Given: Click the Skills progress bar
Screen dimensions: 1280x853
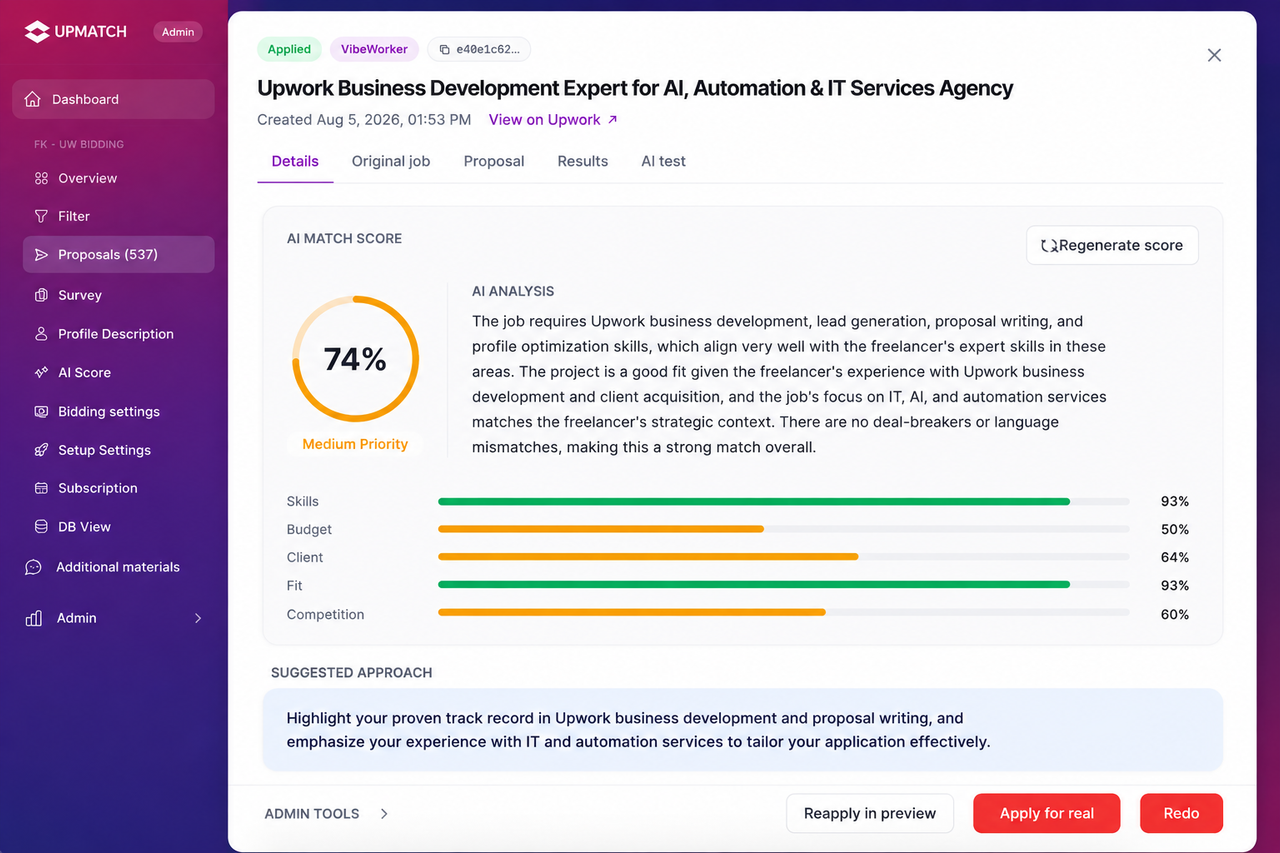Looking at the screenshot, I should (x=784, y=501).
